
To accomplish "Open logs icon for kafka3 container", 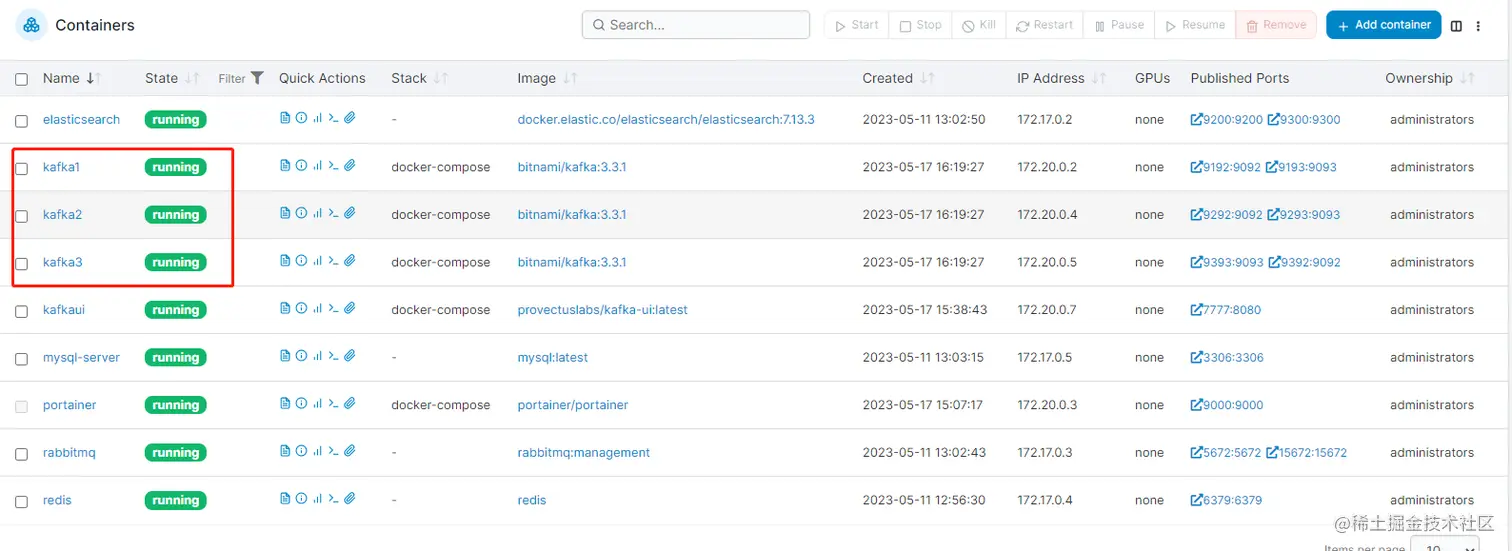I will [x=285, y=261].
